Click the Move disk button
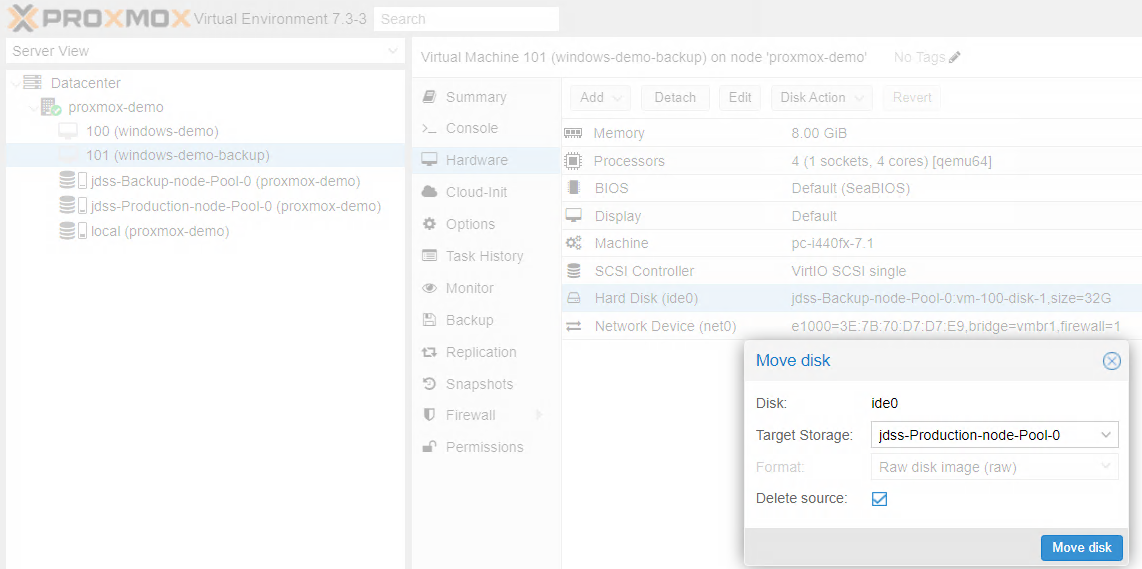Image resolution: width=1142 pixels, height=569 pixels. [x=1082, y=548]
